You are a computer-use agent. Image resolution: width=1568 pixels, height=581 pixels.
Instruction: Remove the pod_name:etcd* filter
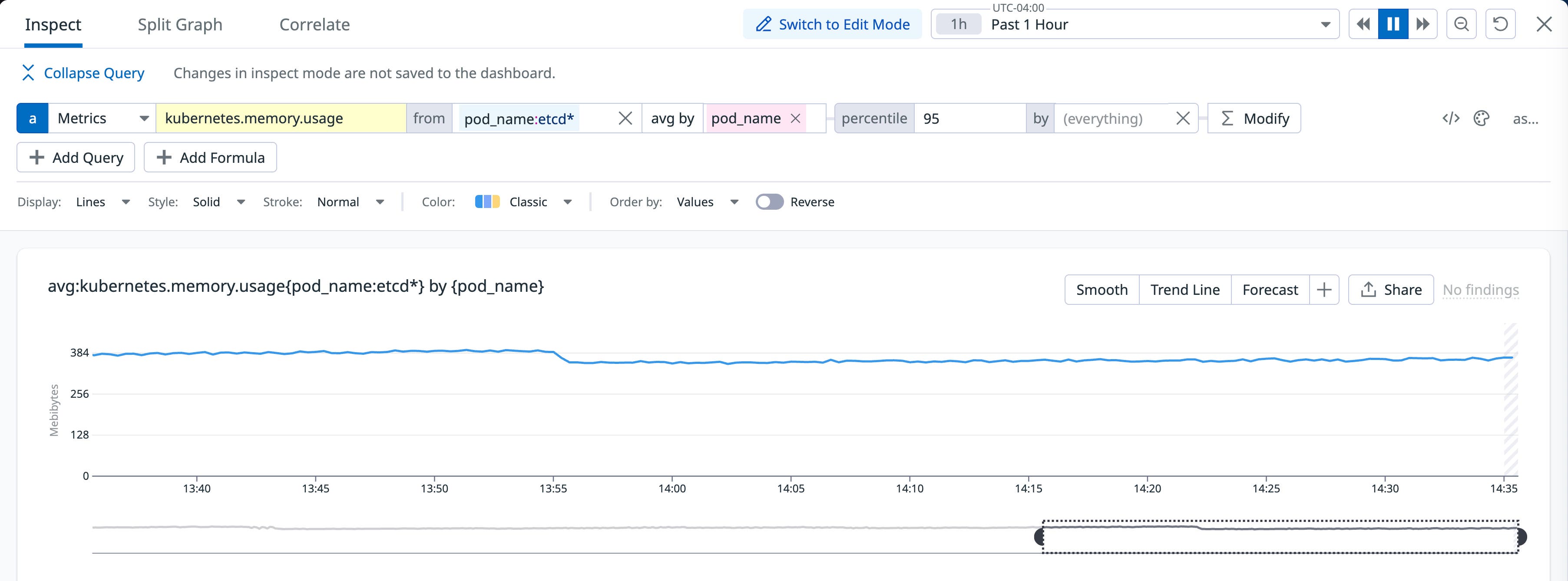click(625, 118)
